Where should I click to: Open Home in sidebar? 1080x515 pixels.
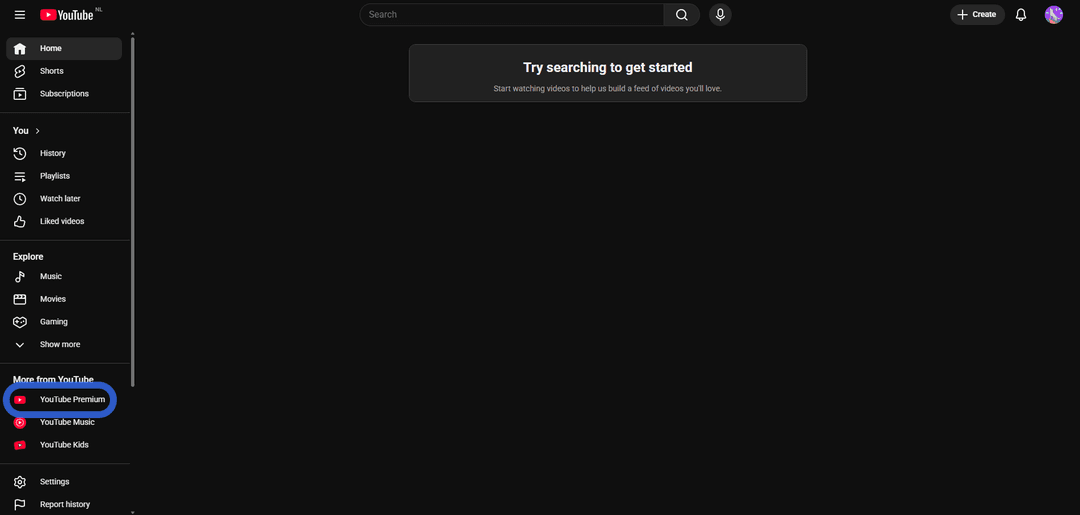click(x=64, y=48)
